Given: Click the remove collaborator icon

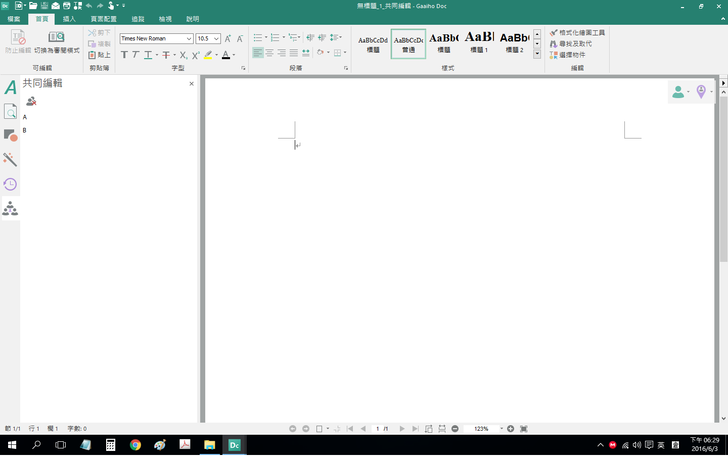Looking at the screenshot, I should pyautogui.click(x=31, y=101).
